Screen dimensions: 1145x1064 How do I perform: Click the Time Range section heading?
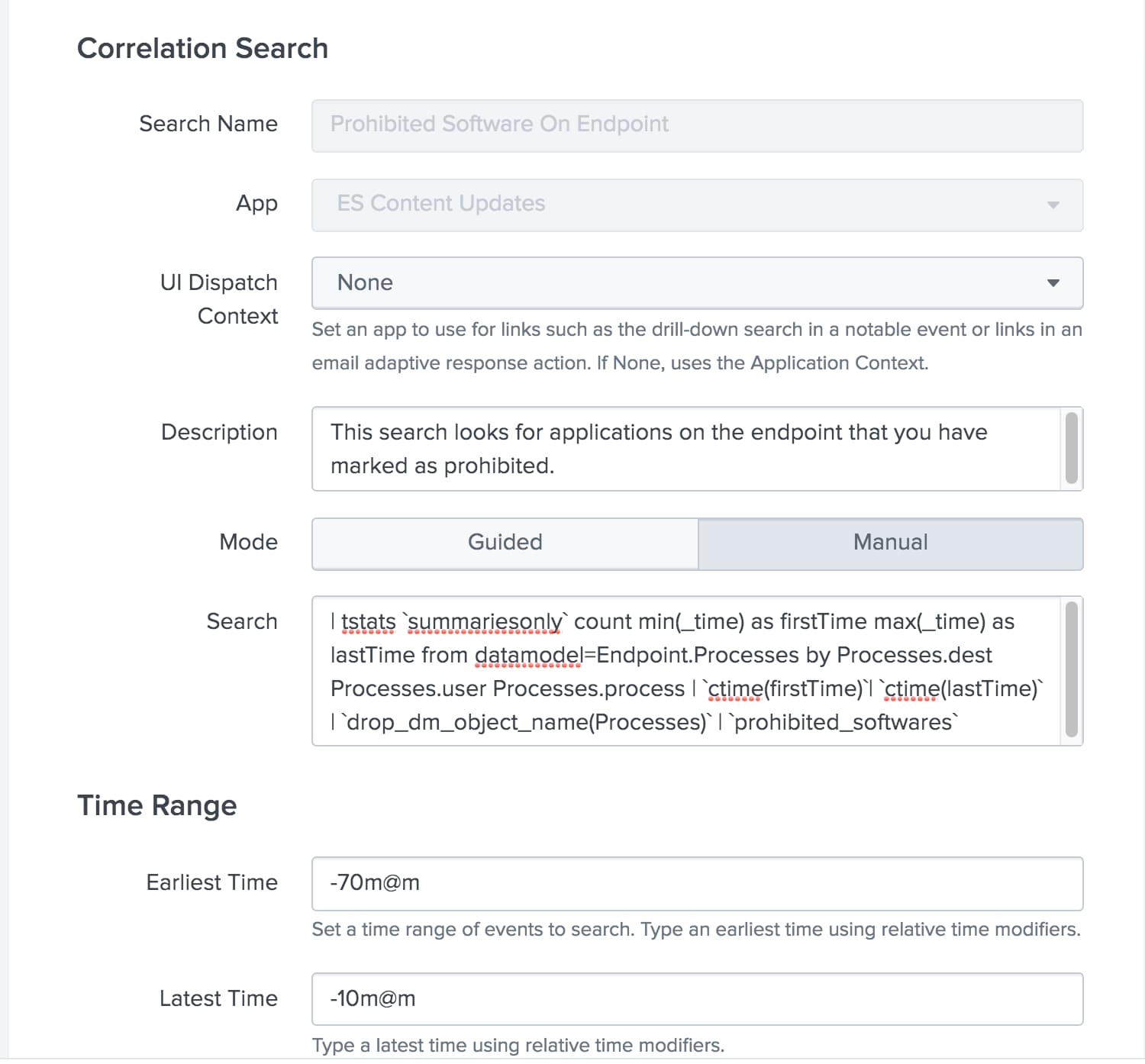pyautogui.click(x=157, y=806)
